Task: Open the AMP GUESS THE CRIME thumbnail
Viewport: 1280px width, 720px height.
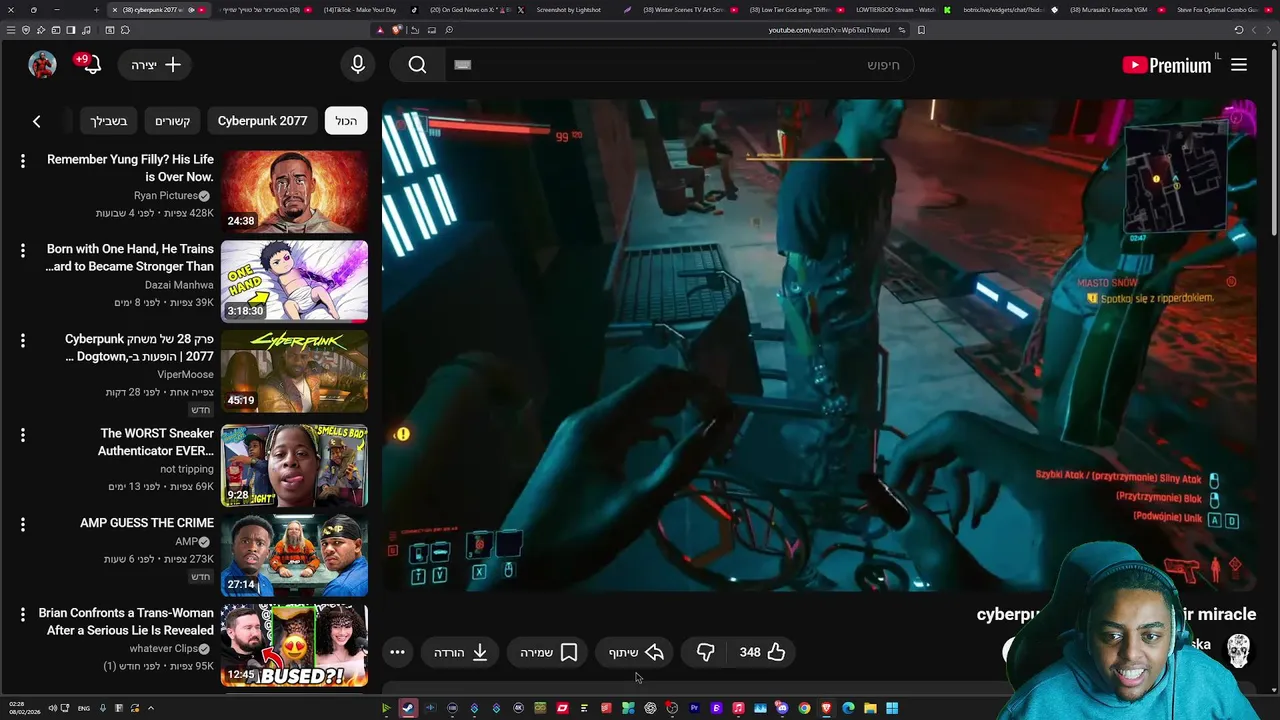Action: [294, 555]
